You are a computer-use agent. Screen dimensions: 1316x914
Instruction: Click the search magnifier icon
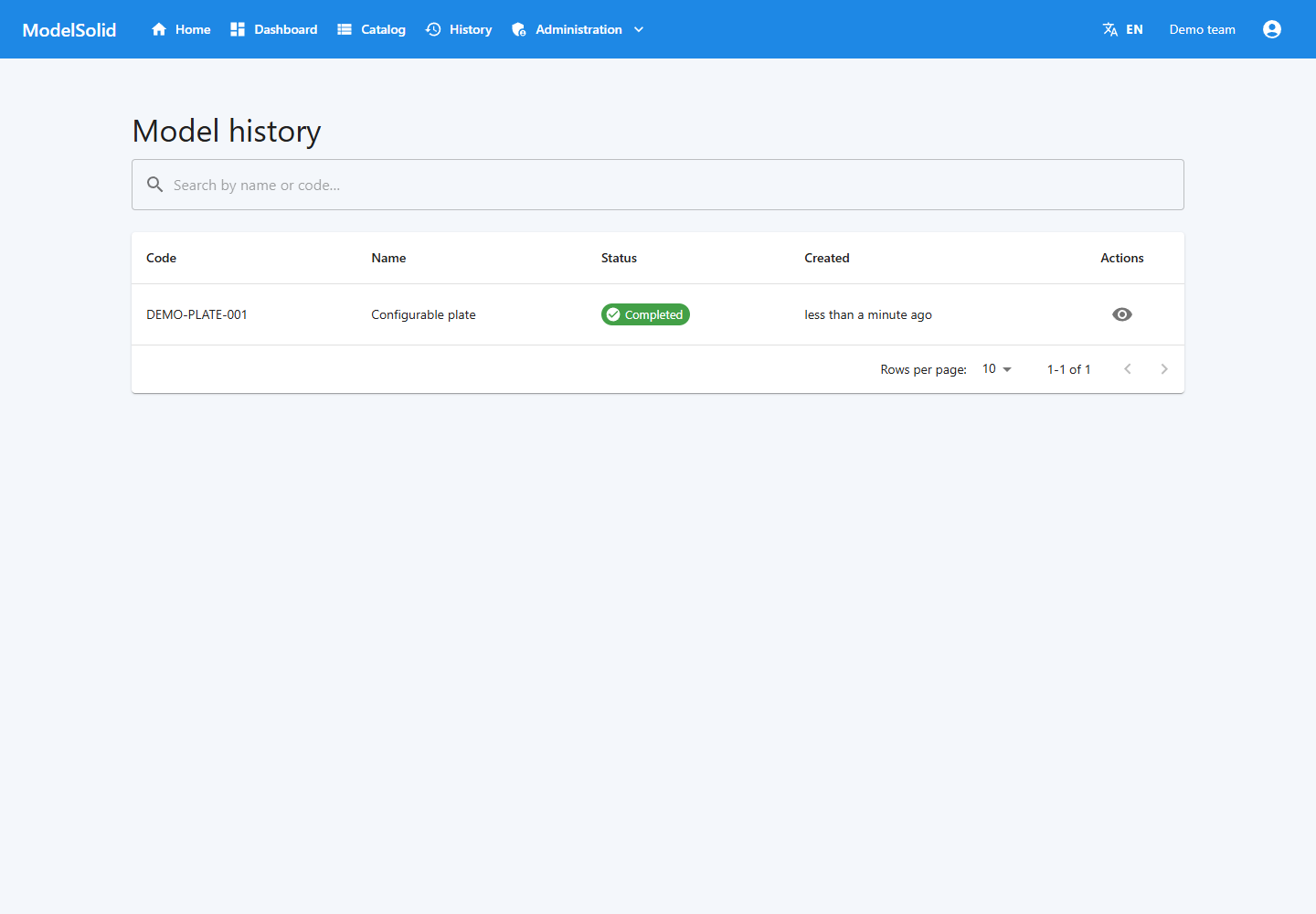[155, 185]
